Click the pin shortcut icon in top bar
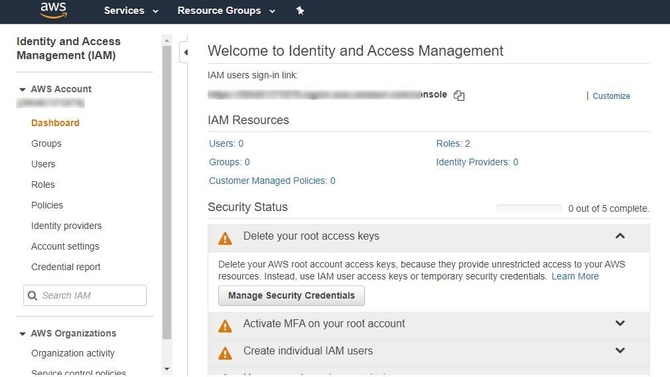The height and width of the screenshot is (377, 670). [300, 11]
